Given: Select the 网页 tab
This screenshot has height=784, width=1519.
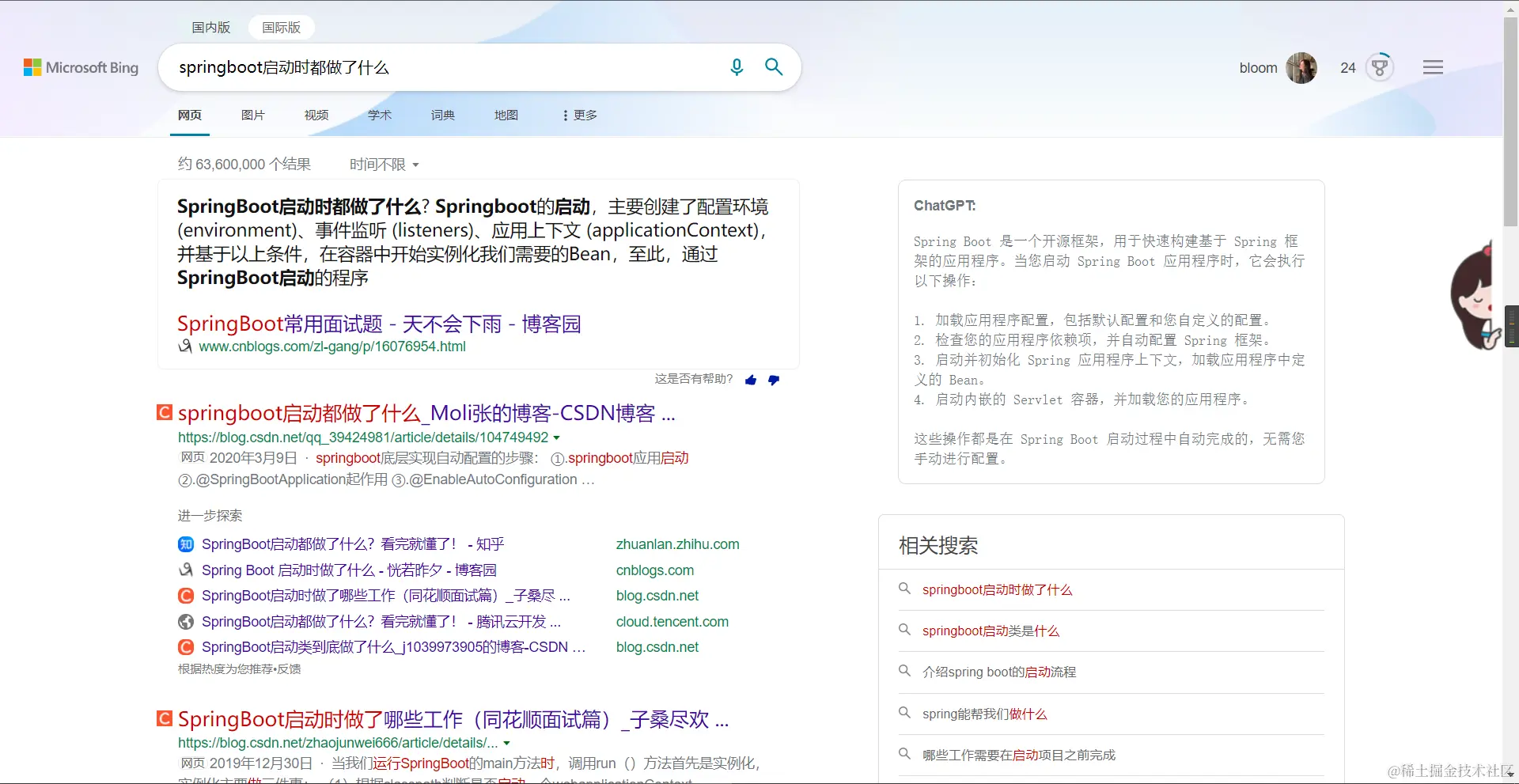Looking at the screenshot, I should coord(190,116).
